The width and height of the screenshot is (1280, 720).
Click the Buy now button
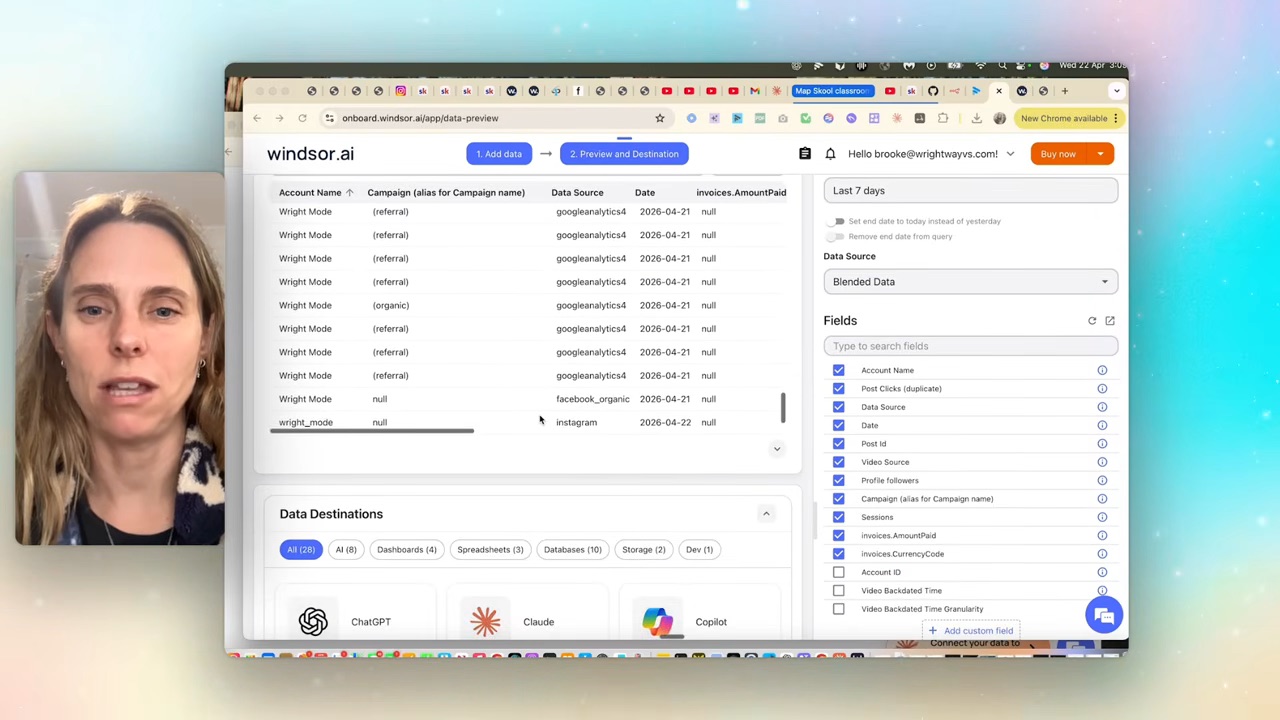1058,154
